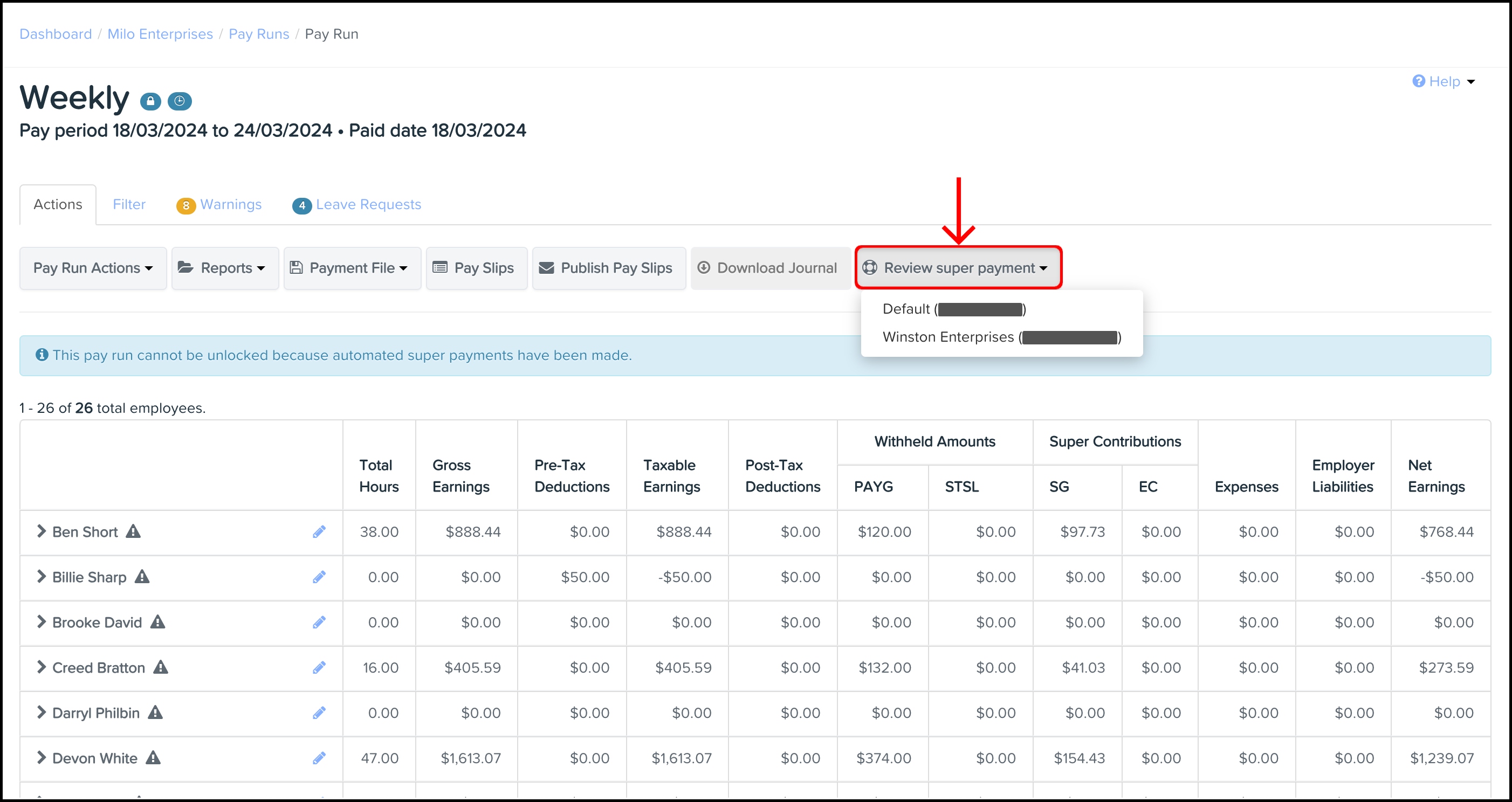Click the life ring icon on Review super payment
The image size is (1512, 802).
[870, 267]
